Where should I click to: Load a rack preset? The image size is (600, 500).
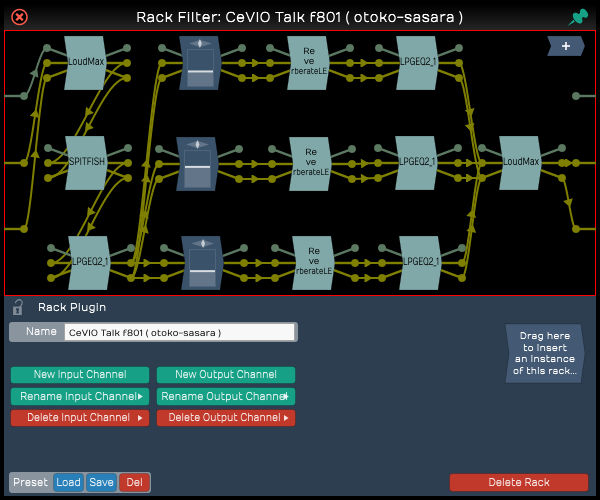point(68,482)
